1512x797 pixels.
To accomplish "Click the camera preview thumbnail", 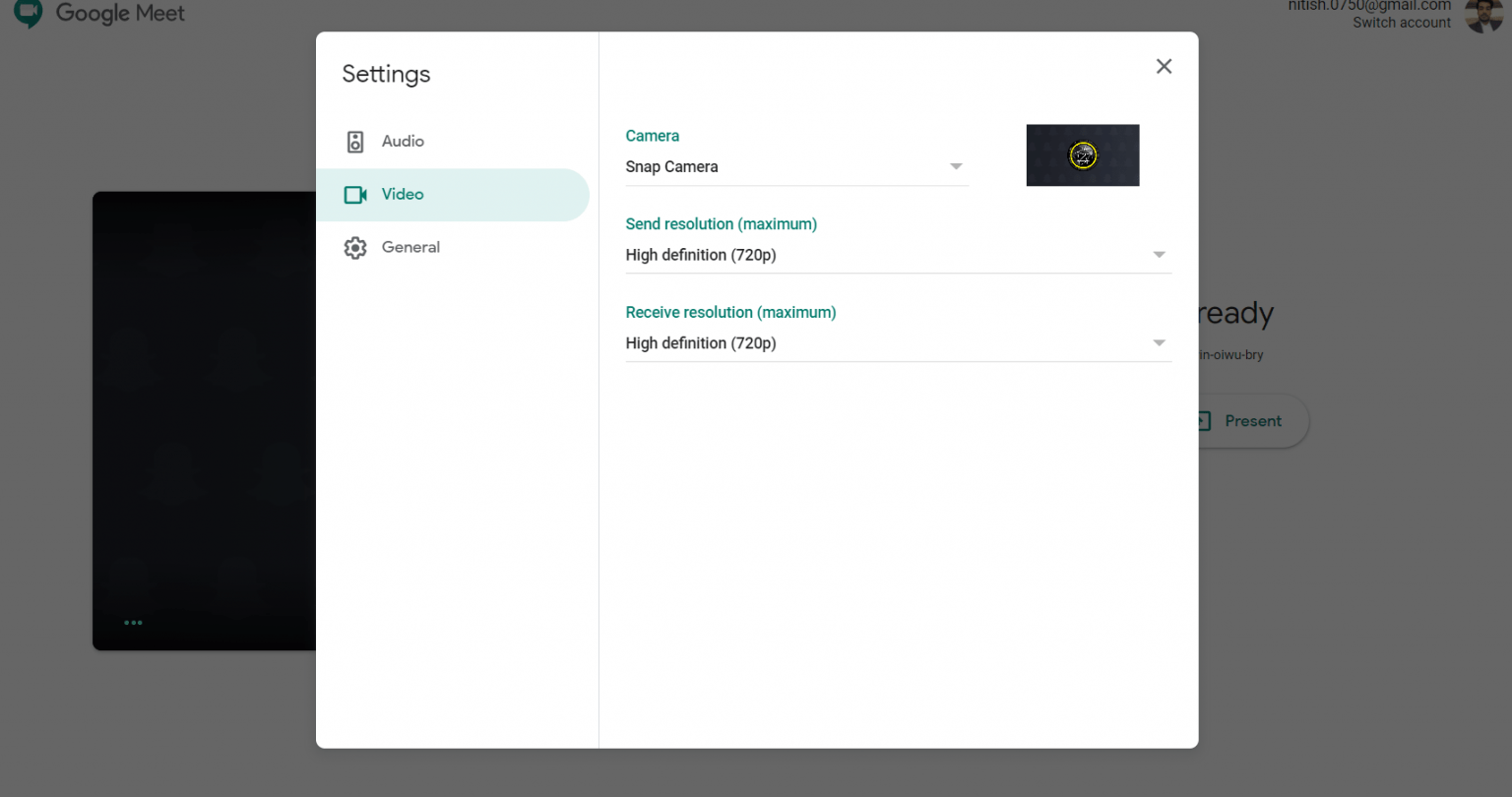I will point(1082,155).
